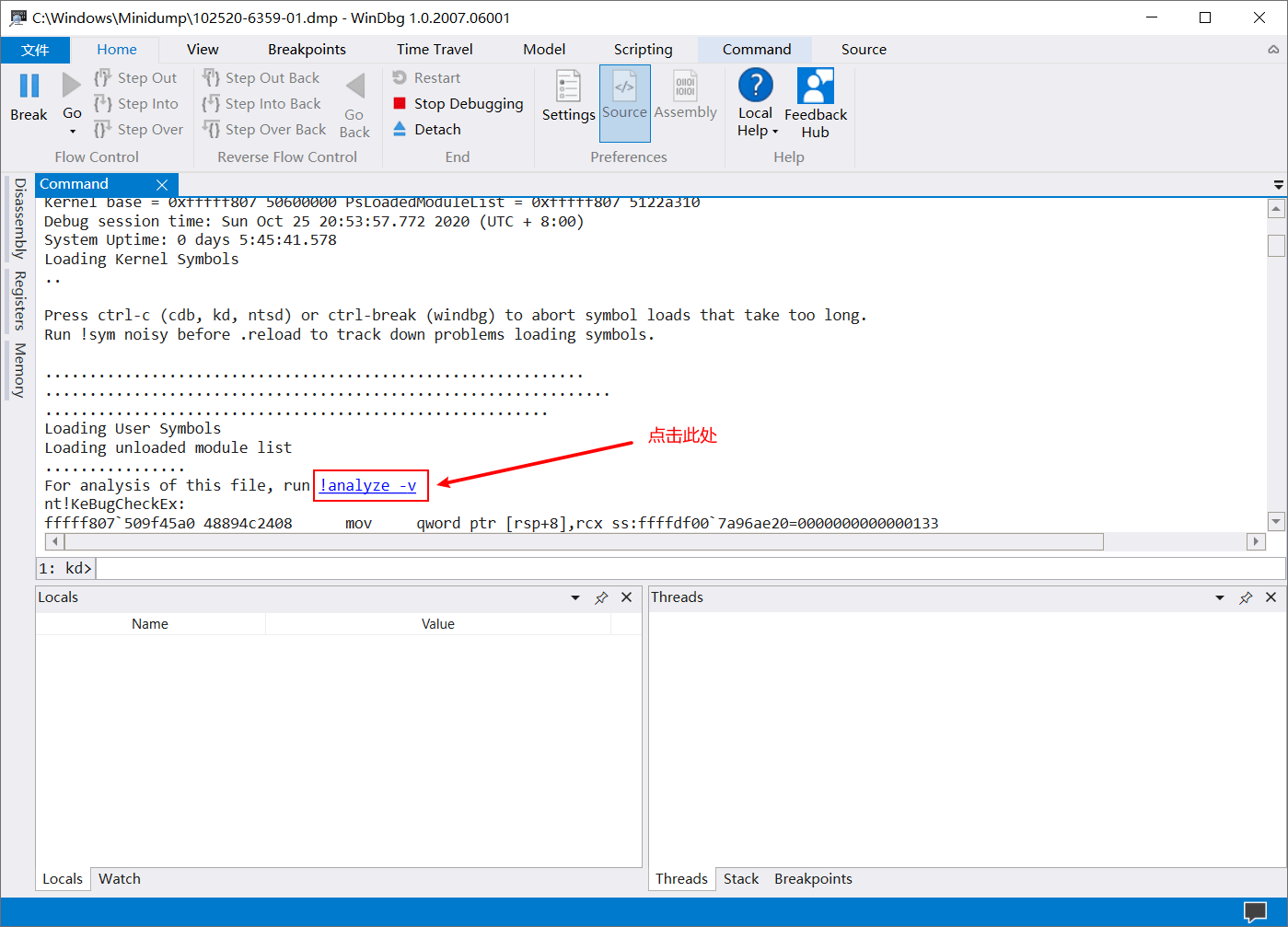The image size is (1288, 927).
Task: Click the Name column header
Action: point(150,624)
